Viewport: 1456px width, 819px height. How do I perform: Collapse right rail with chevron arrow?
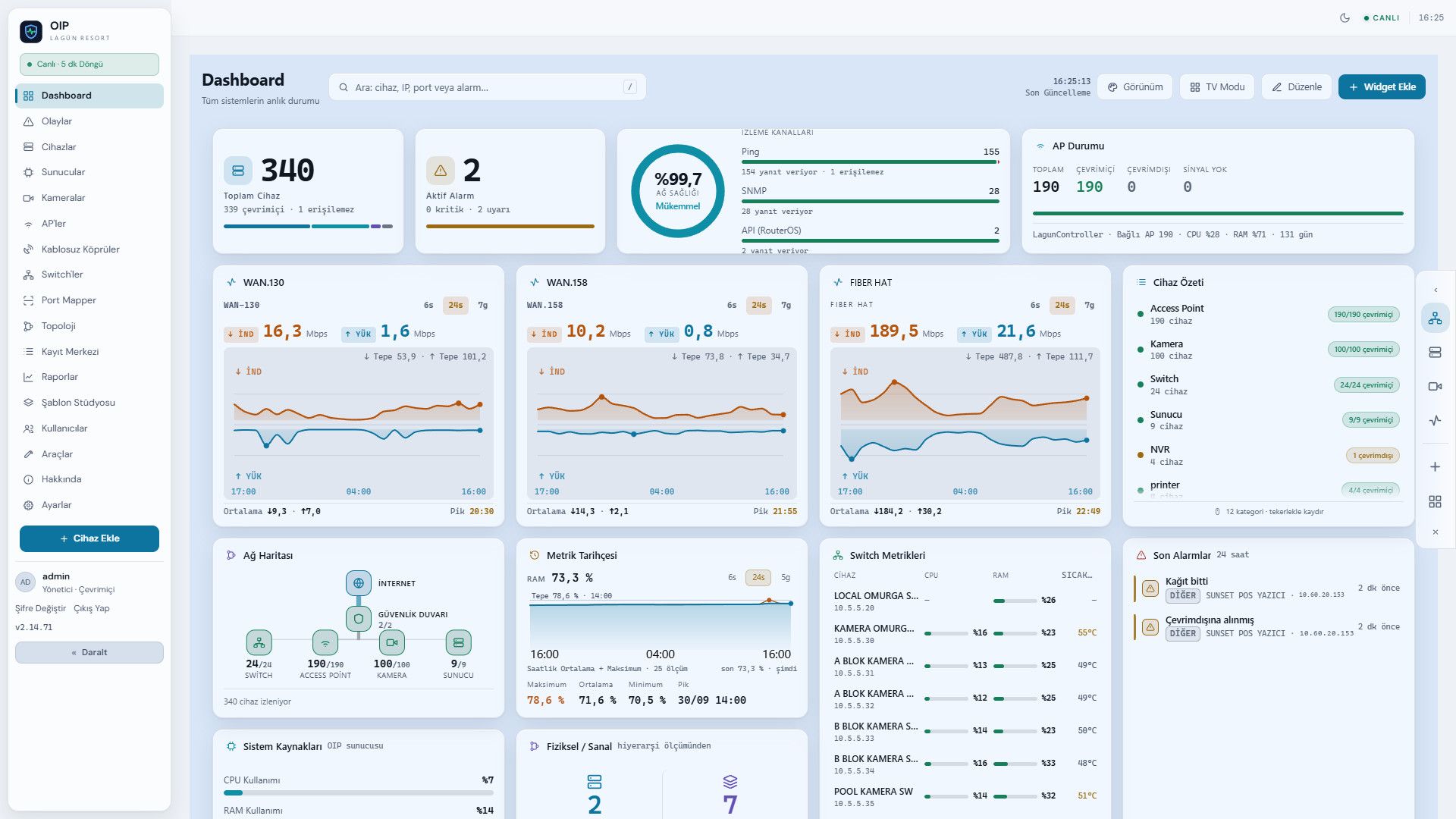[1435, 290]
